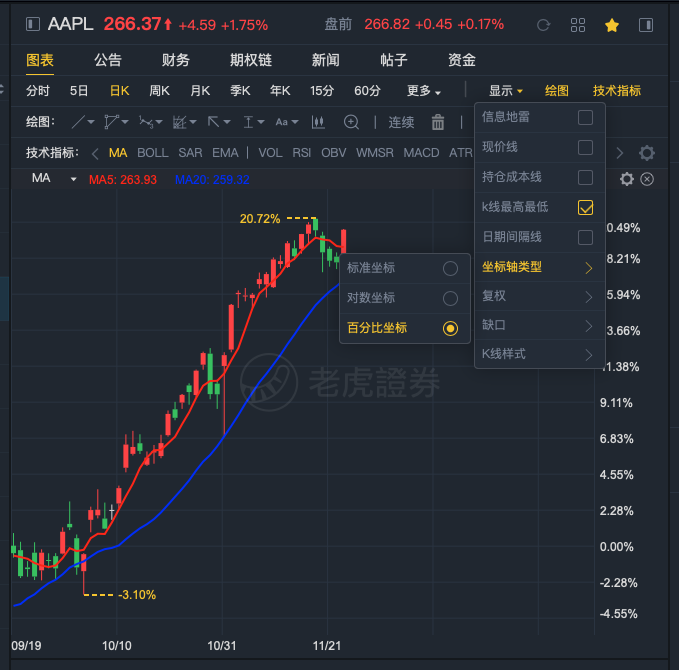Screen dimensions: 679x670
Task: Close the MA indicator with X icon
Action: coord(647,179)
